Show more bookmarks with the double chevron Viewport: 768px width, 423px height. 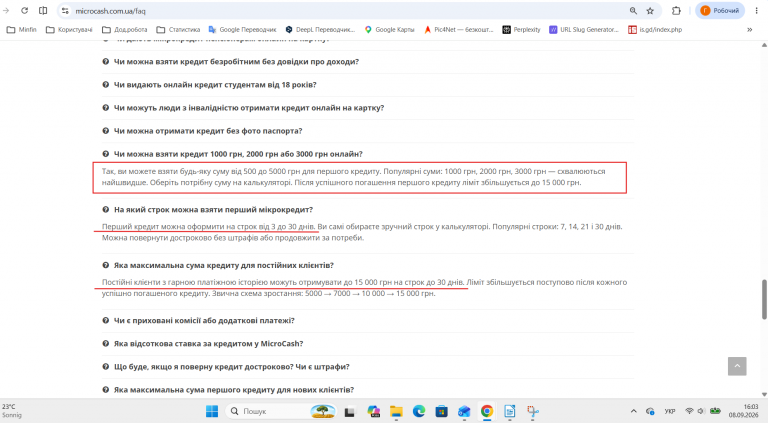pos(749,30)
